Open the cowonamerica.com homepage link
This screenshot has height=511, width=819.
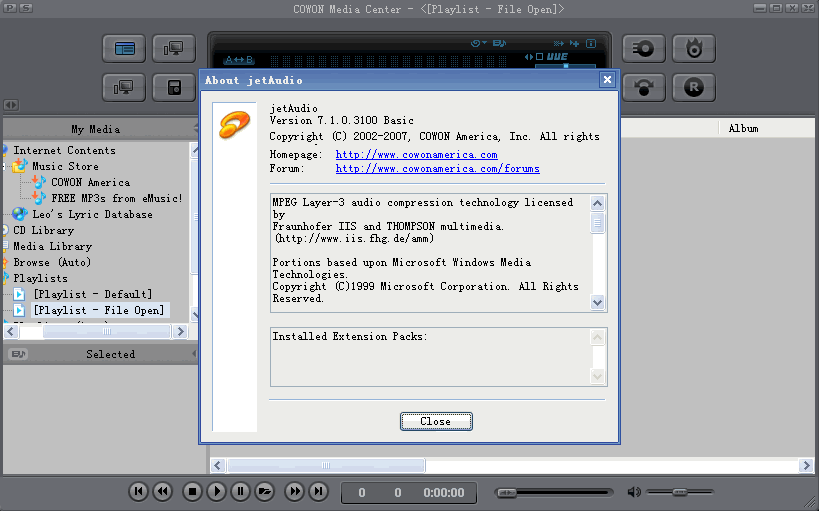click(x=416, y=155)
